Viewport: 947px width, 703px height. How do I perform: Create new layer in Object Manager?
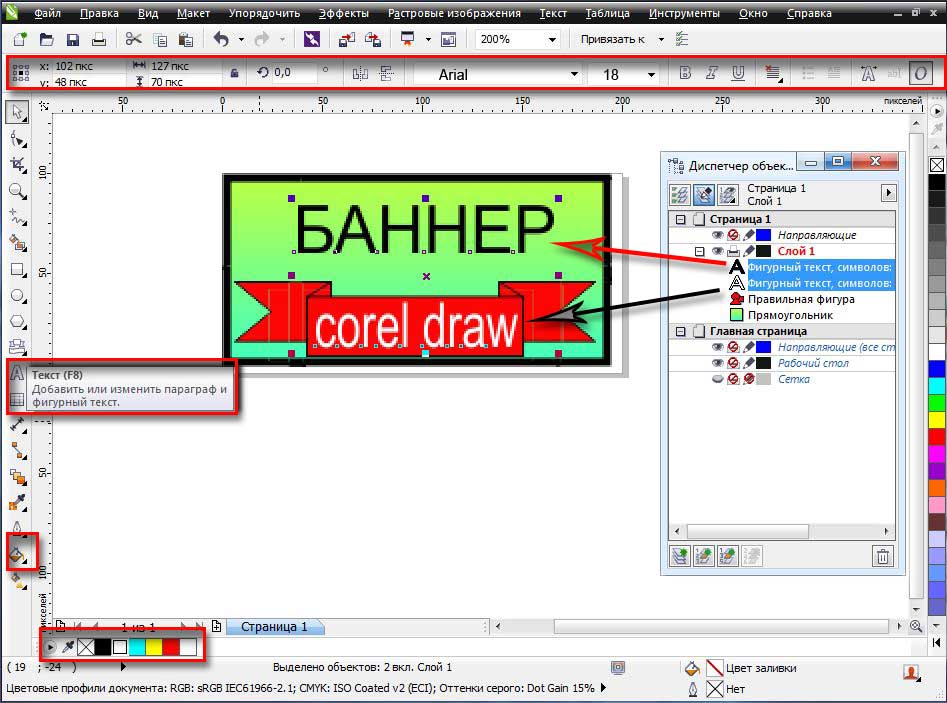680,556
